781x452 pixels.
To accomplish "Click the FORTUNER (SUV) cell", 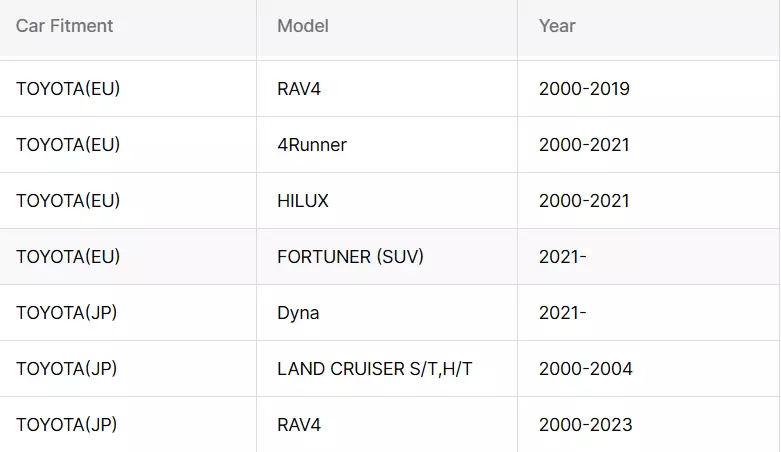I will (x=350, y=257).
